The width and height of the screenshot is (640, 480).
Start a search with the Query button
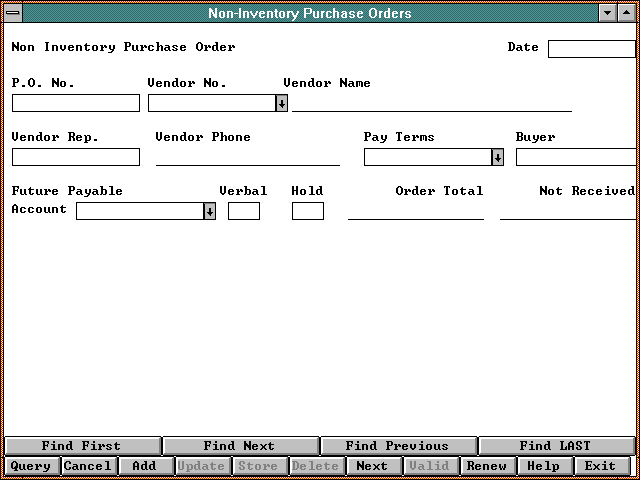tap(30, 466)
